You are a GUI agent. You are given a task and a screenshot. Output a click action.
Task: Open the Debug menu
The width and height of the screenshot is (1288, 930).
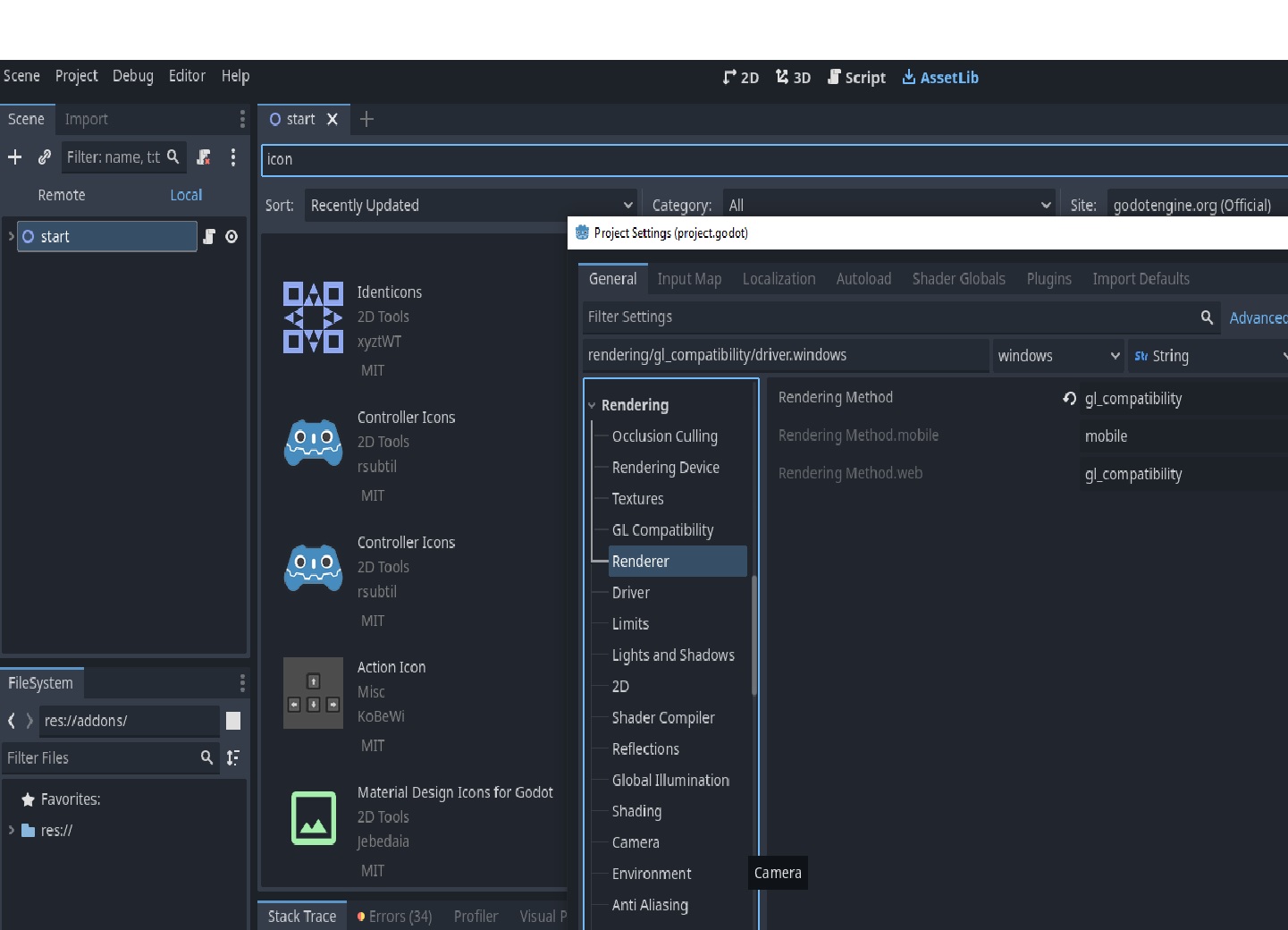(133, 76)
